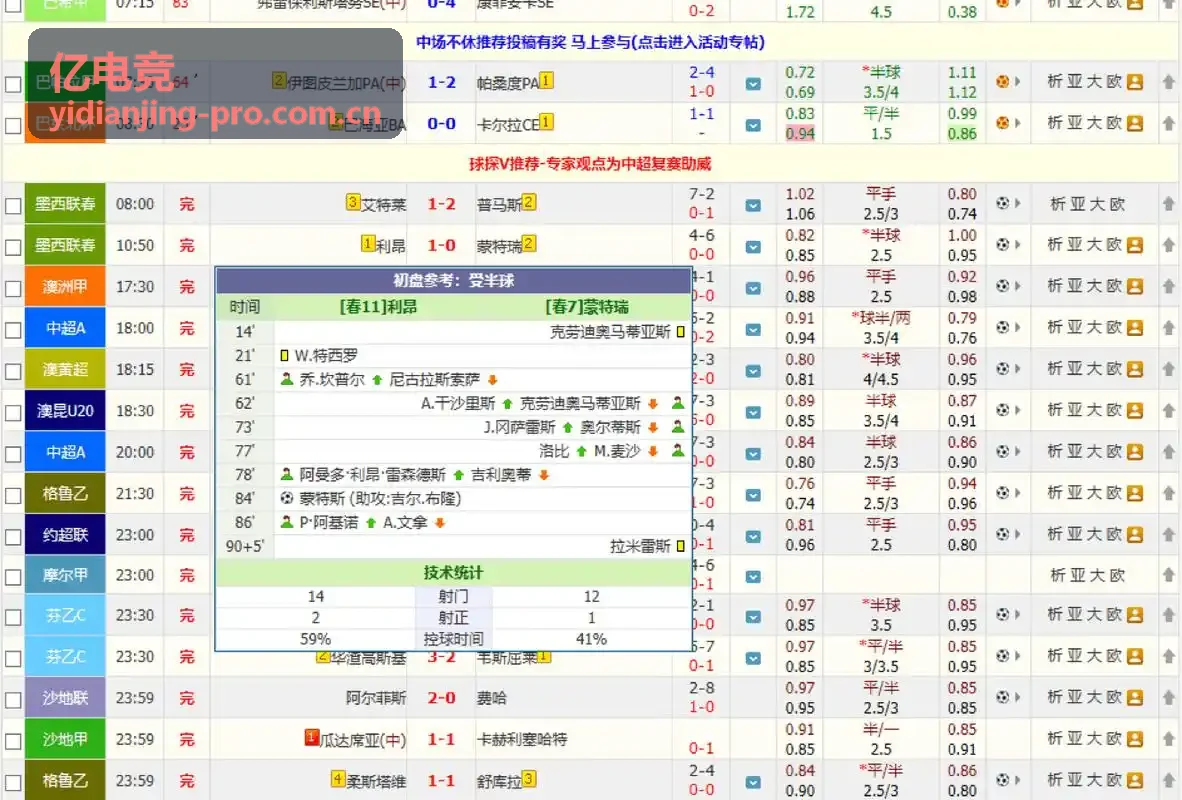
Task: Select the 澳洲甲 17:30 match checkbox
Action: click(x=13, y=288)
